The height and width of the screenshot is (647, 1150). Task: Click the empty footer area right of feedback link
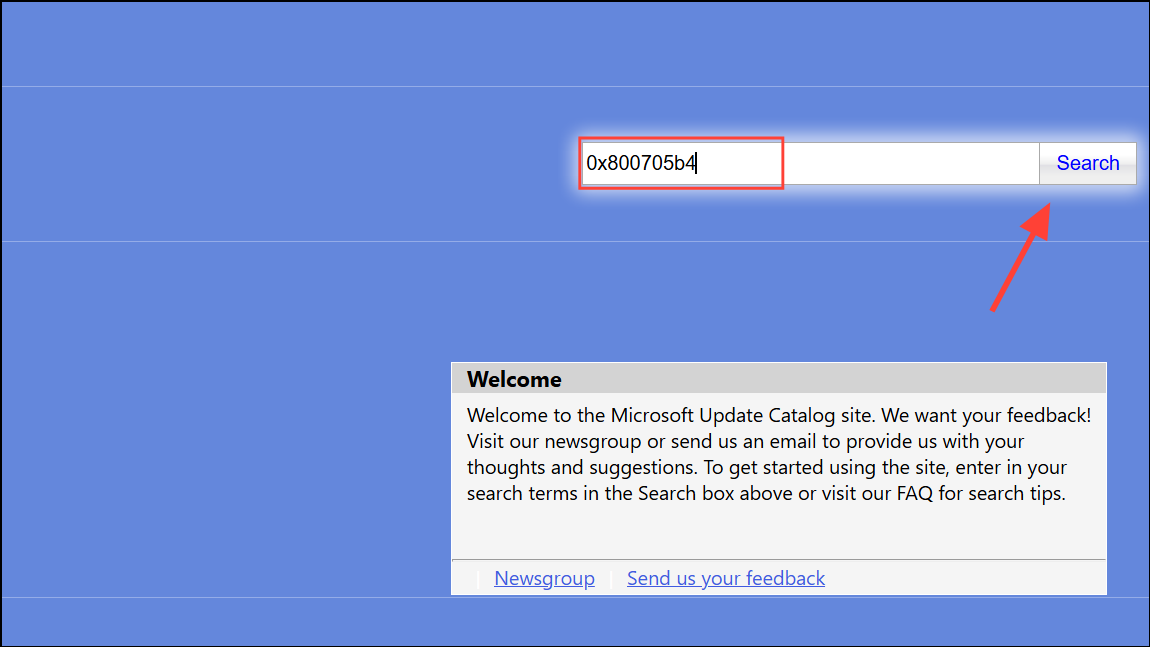pyautogui.click(x=960, y=578)
